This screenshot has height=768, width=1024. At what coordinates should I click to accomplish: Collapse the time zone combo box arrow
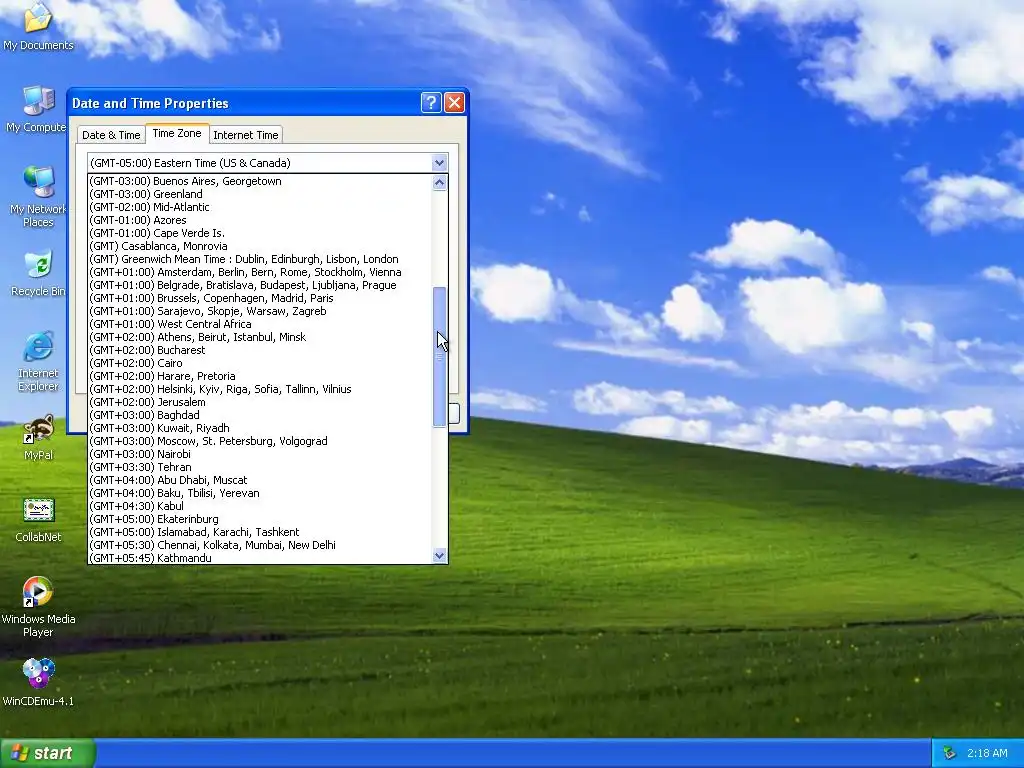[x=440, y=163]
